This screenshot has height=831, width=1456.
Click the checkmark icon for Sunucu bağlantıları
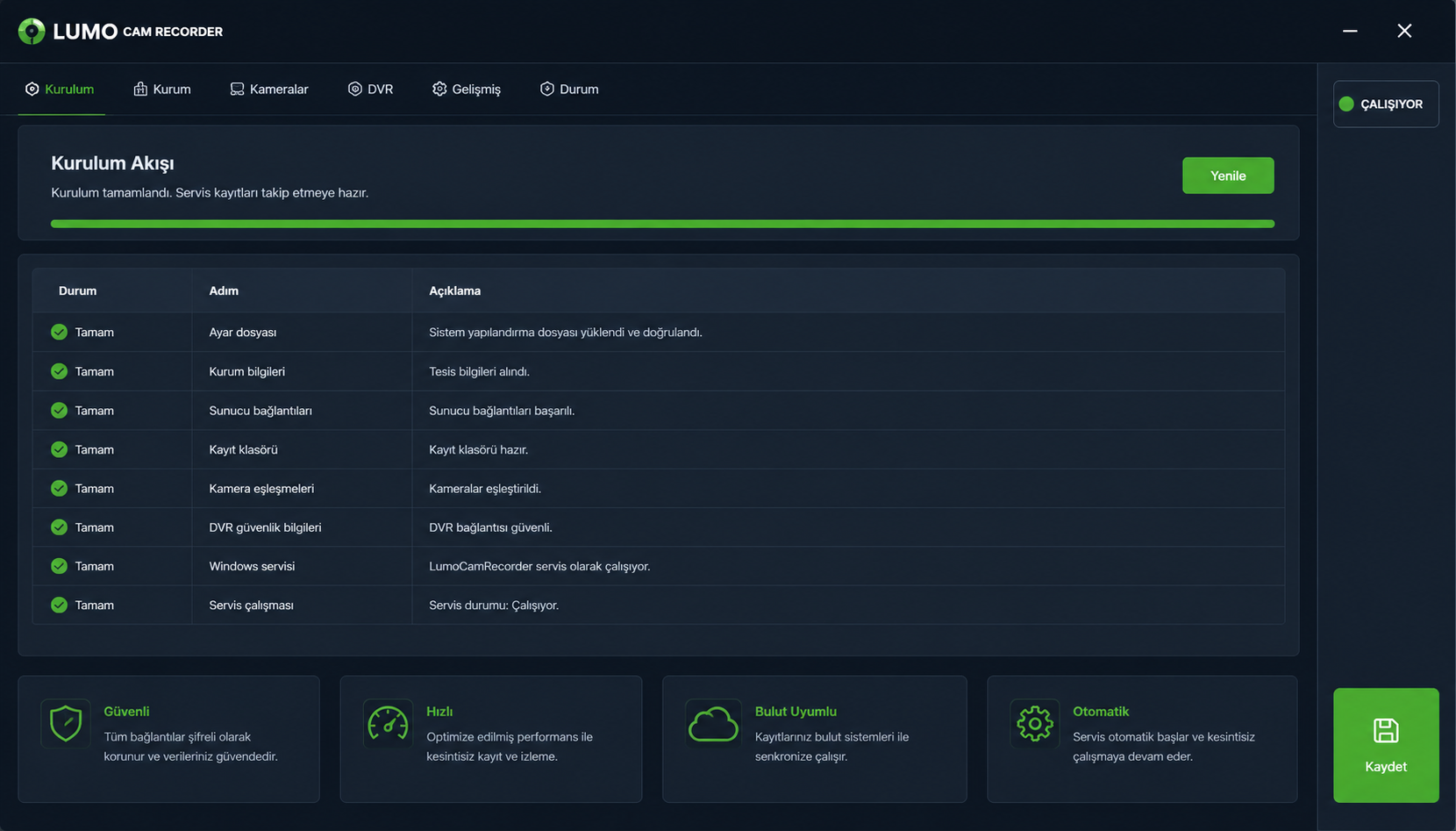59,410
